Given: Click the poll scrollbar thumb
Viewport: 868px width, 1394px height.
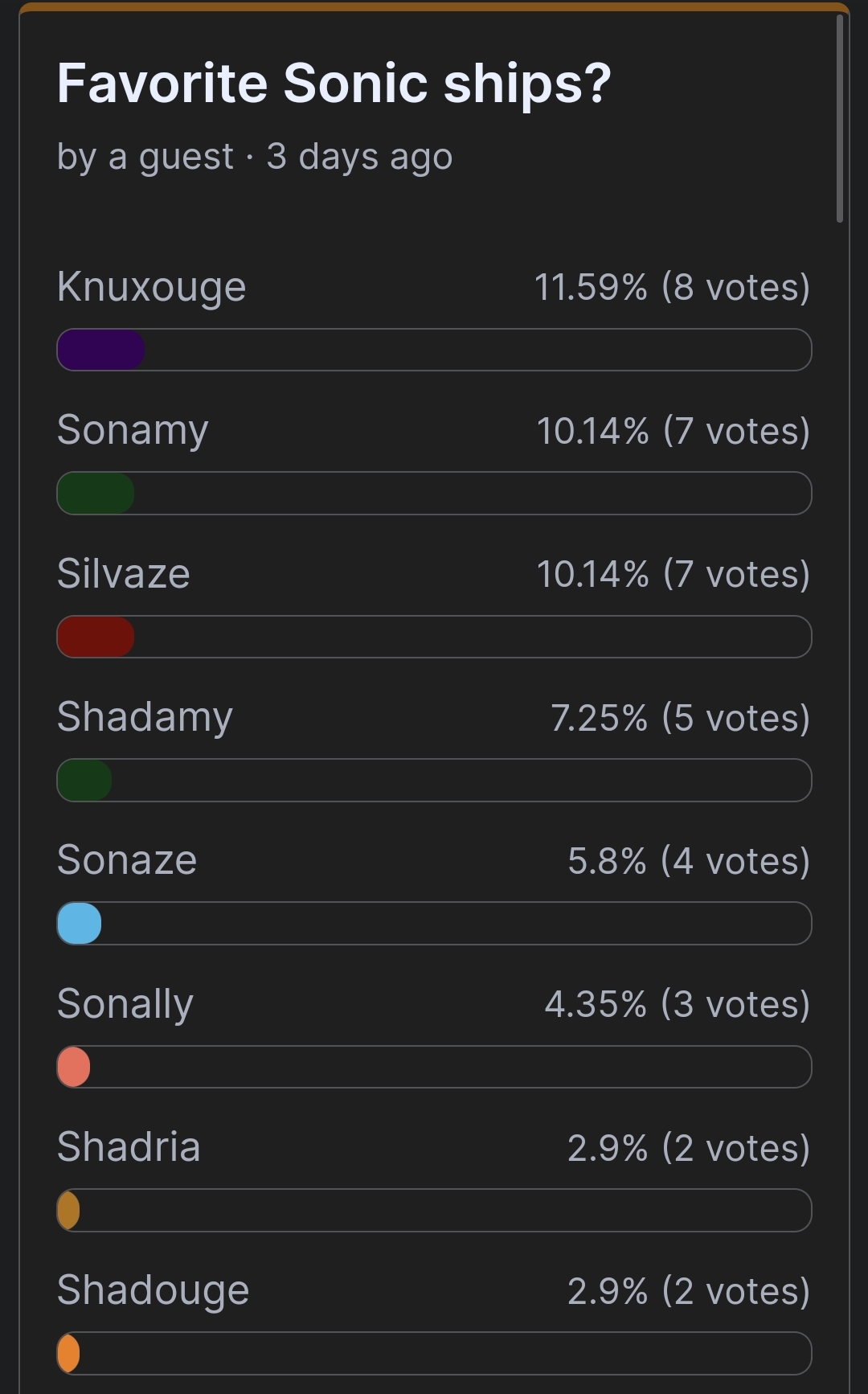Looking at the screenshot, I should tap(840, 117).
